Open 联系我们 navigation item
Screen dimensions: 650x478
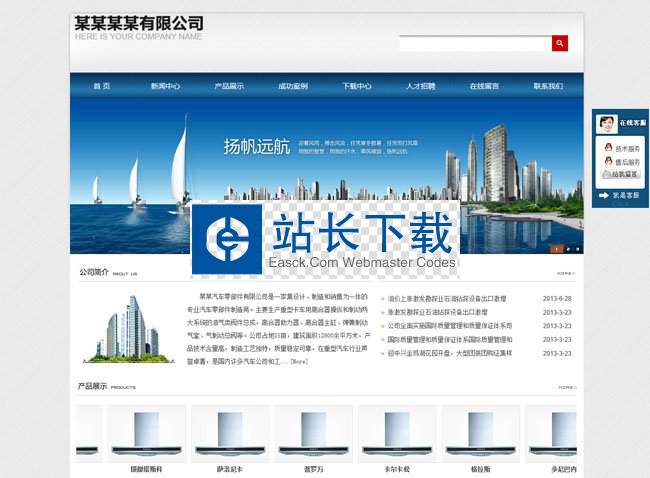click(548, 86)
